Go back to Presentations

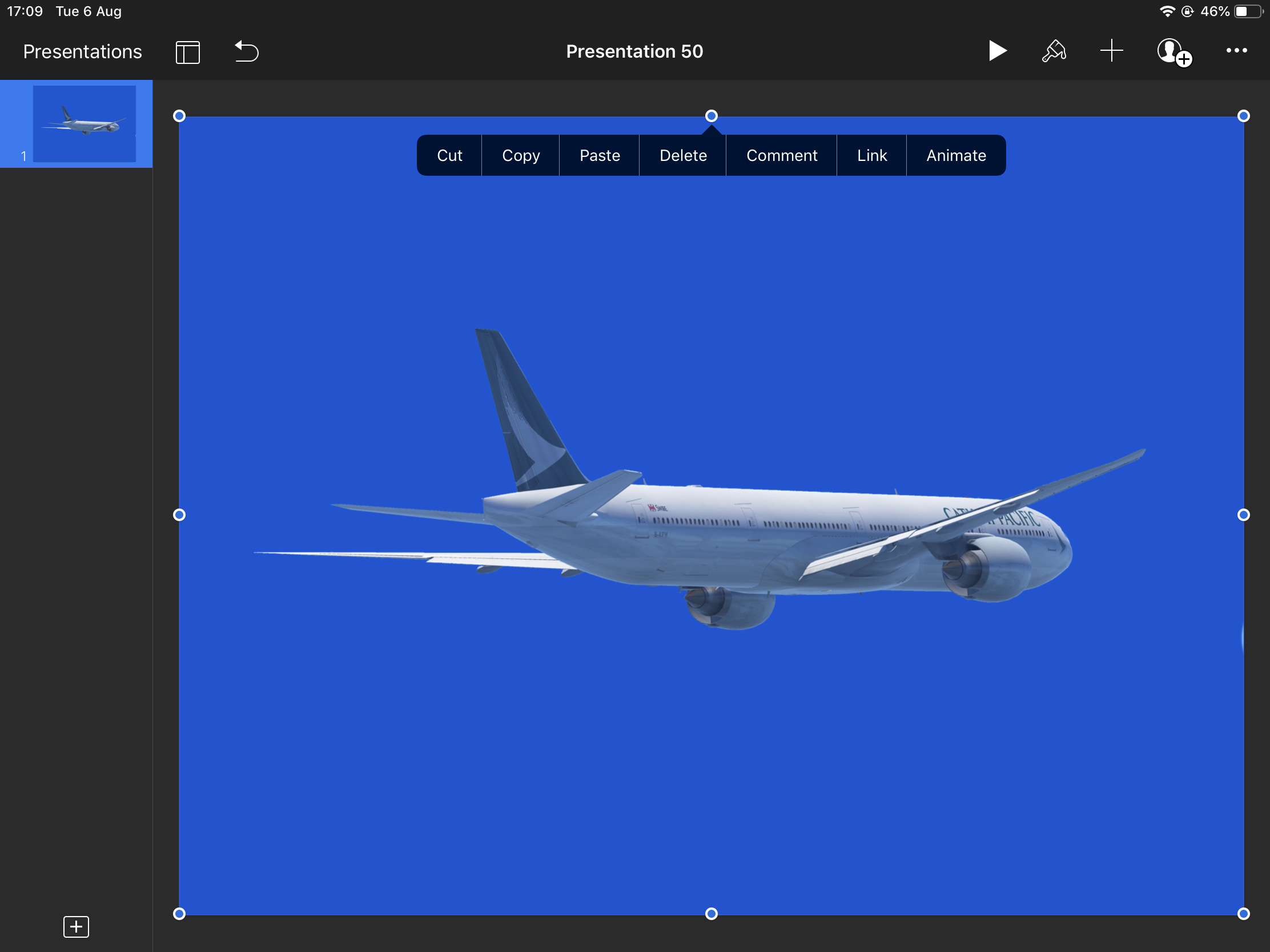pos(82,51)
